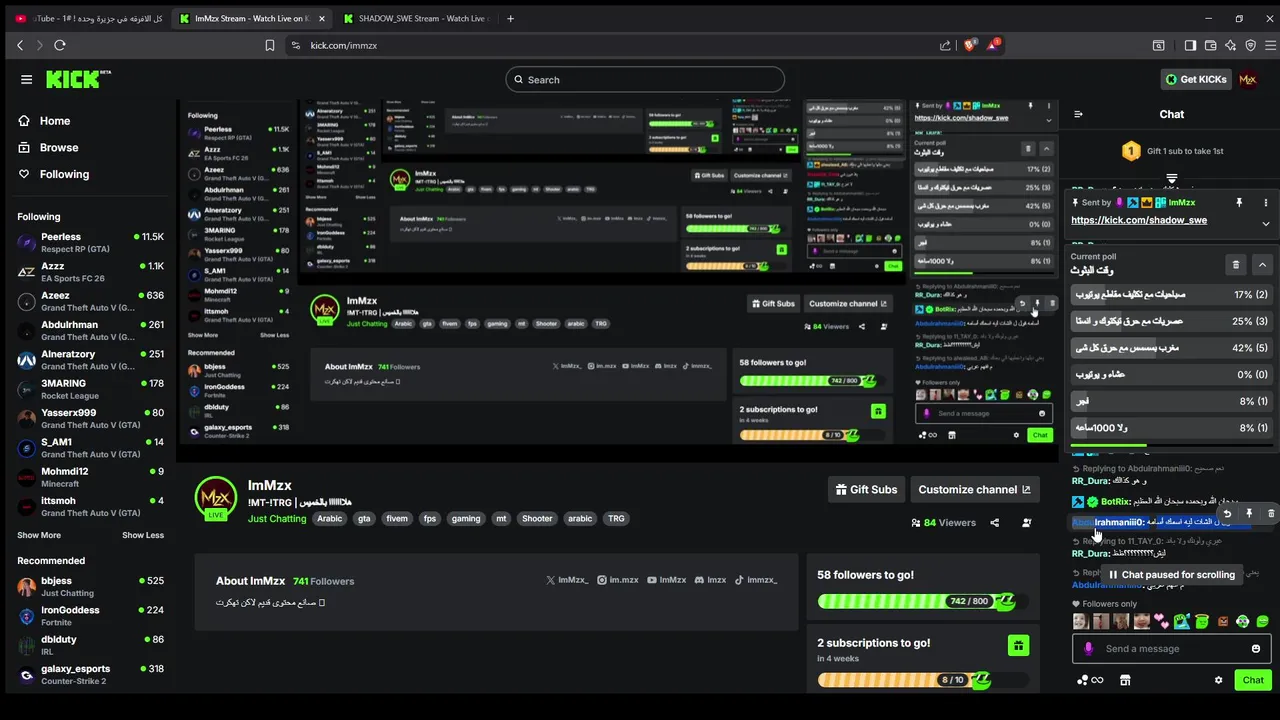Click the Gift Subs button

866,489
